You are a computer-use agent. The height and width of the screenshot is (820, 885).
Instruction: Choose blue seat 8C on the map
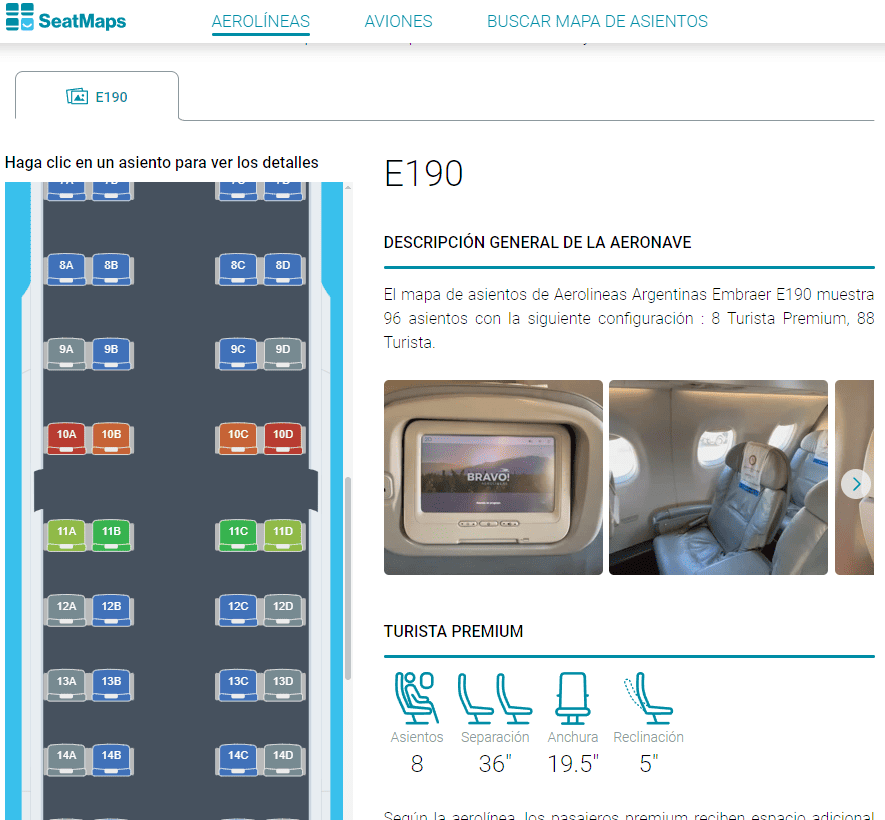coord(238,269)
